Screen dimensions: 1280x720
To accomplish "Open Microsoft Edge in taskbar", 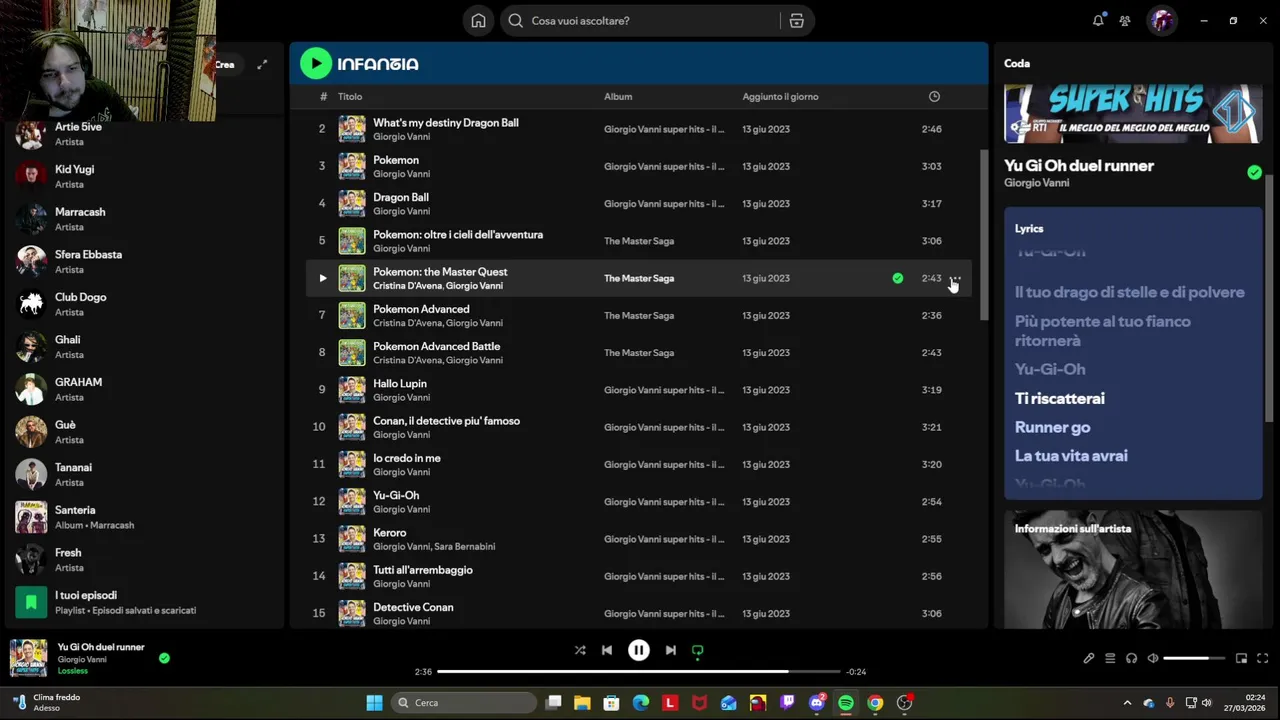I will pyautogui.click(x=641, y=703).
